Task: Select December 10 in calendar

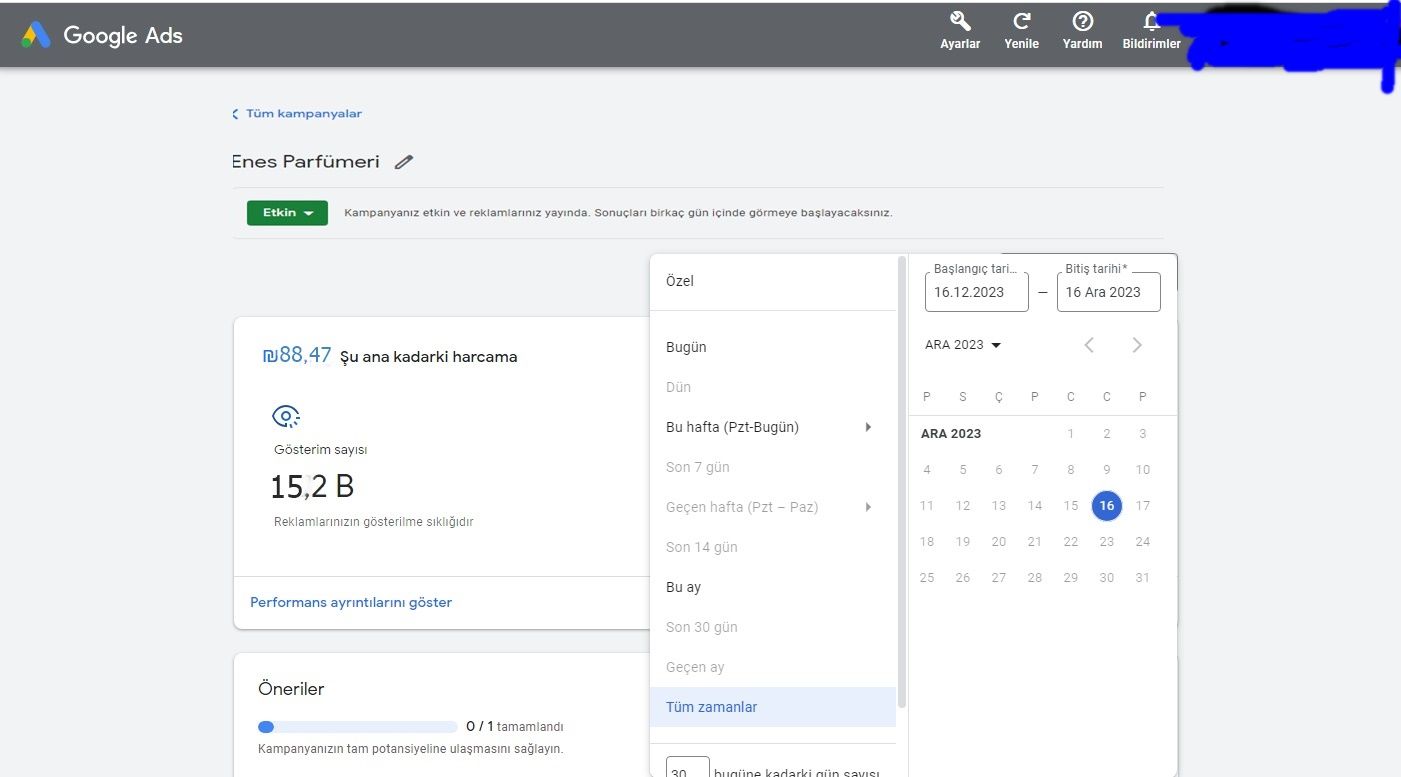Action: coord(1143,470)
